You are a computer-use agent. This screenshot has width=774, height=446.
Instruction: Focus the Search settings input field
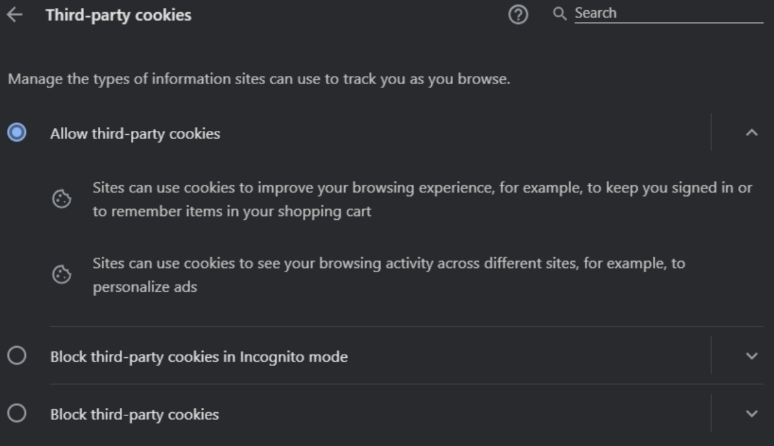[669, 13]
